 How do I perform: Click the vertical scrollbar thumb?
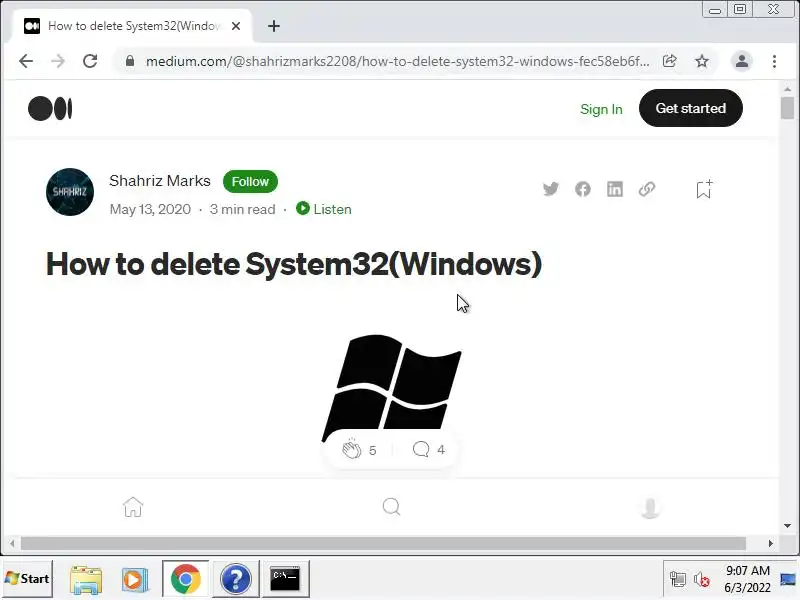tap(788, 108)
